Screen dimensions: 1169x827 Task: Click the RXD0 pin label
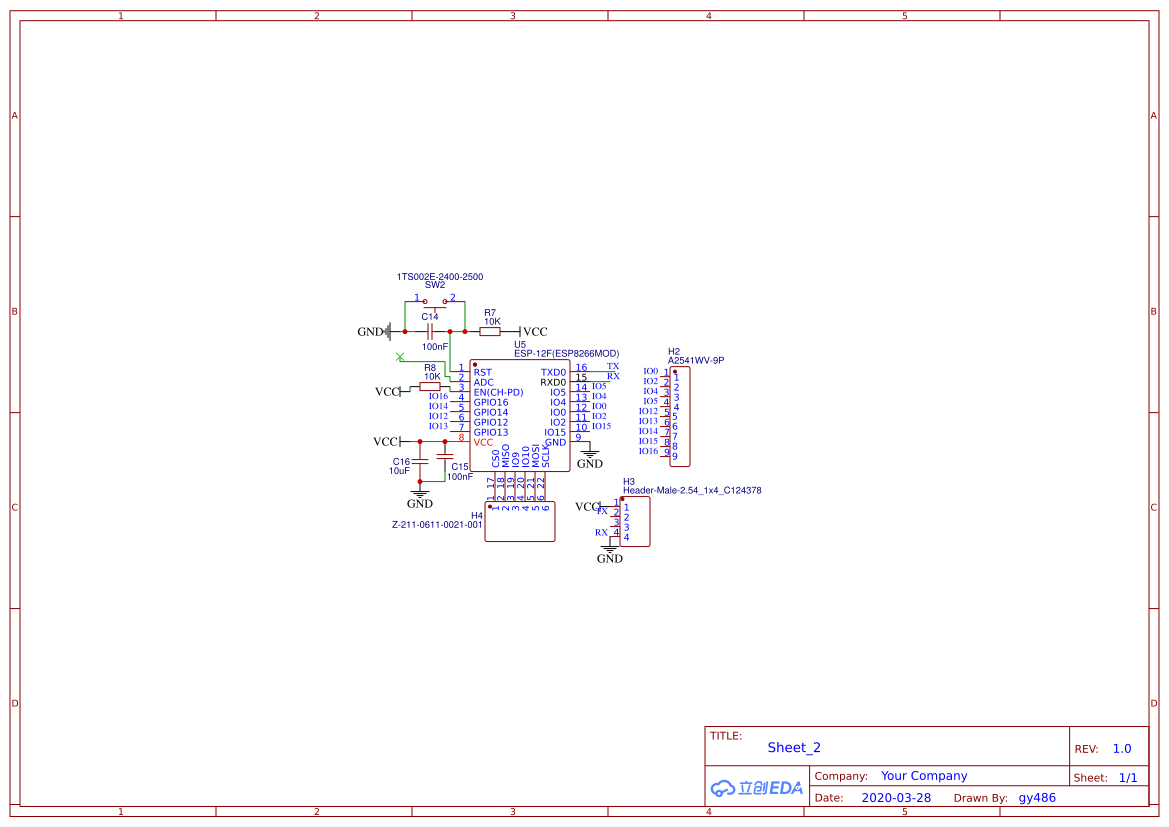pyautogui.click(x=553, y=383)
